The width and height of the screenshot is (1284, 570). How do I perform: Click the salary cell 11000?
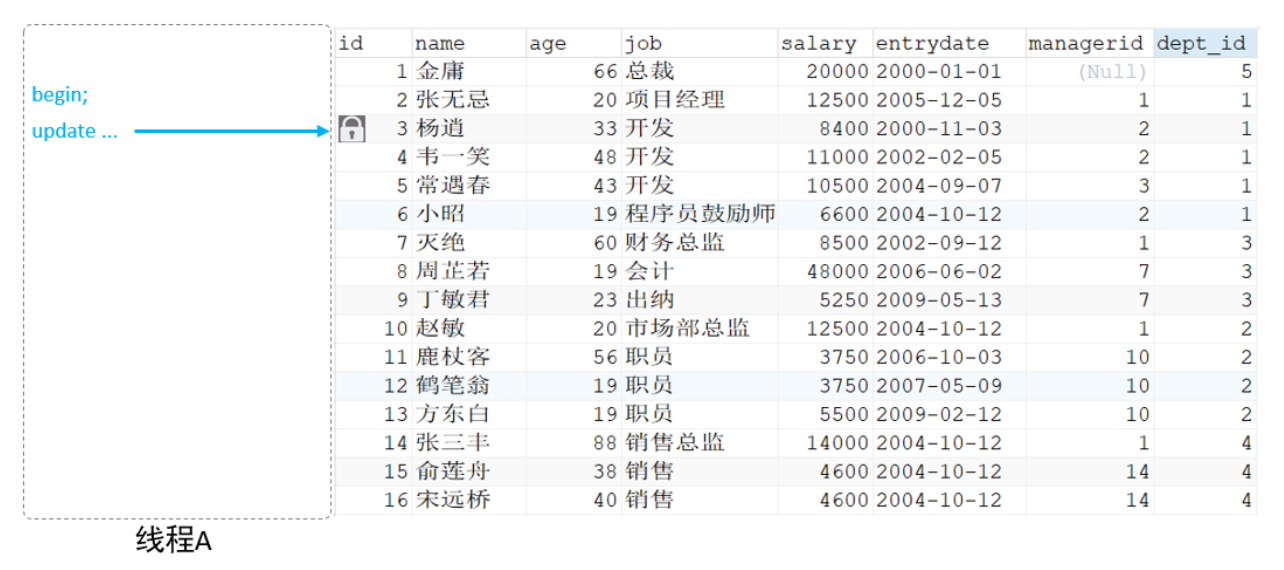(x=838, y=157)
